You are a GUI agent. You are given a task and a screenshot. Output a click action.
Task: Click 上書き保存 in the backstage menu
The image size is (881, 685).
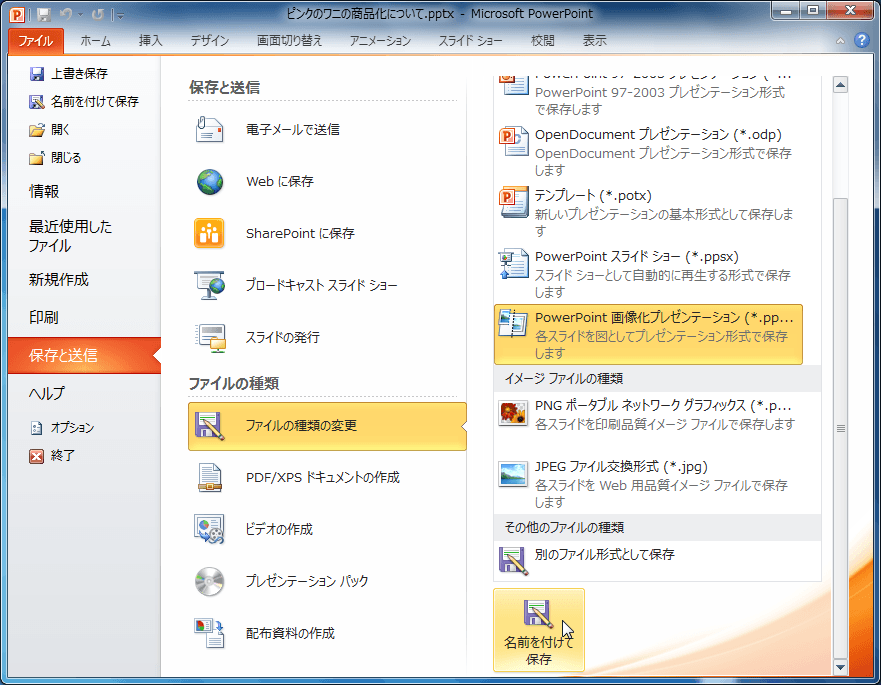pyautogui.click(x=69, y=74)
